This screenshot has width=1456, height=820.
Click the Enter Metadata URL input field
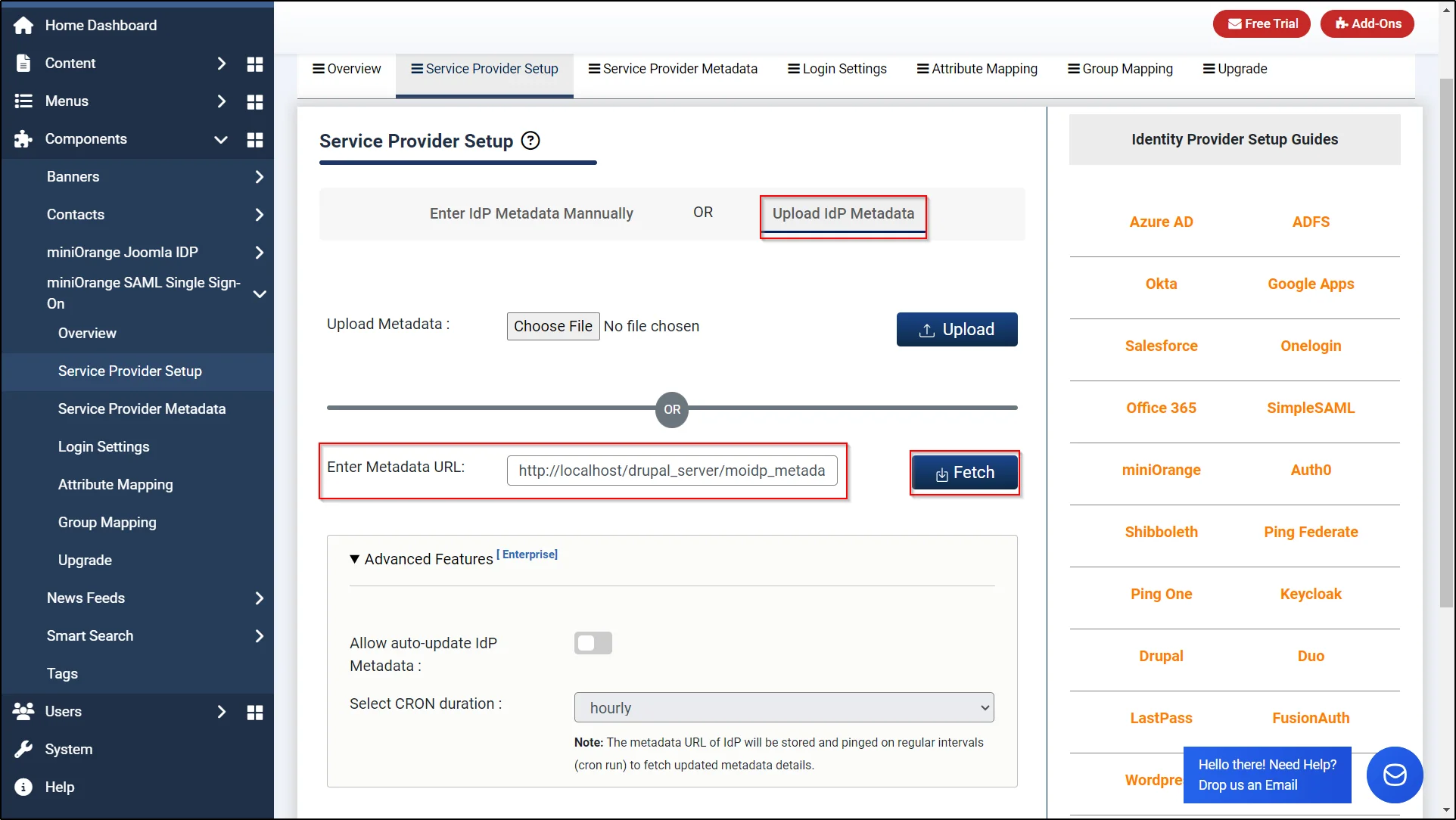672,471
